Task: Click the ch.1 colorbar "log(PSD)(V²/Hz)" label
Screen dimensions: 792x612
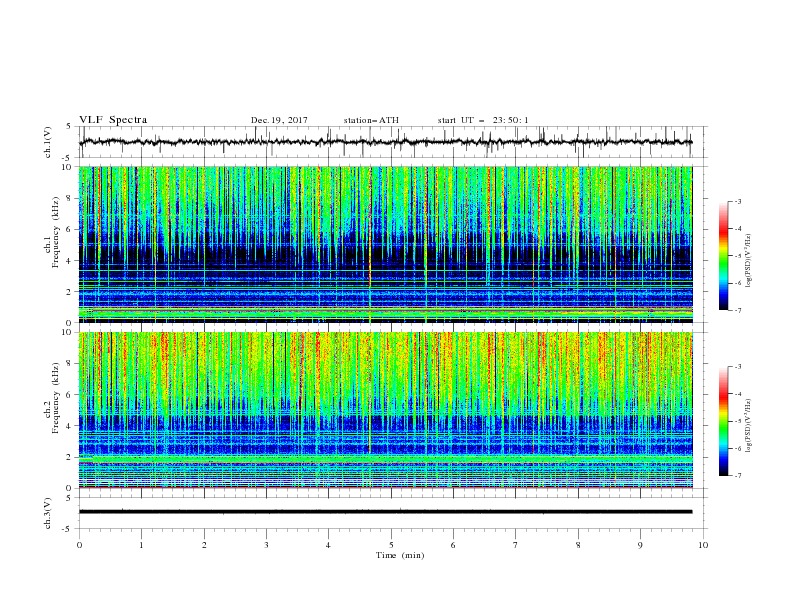Action: coord(749,261)
